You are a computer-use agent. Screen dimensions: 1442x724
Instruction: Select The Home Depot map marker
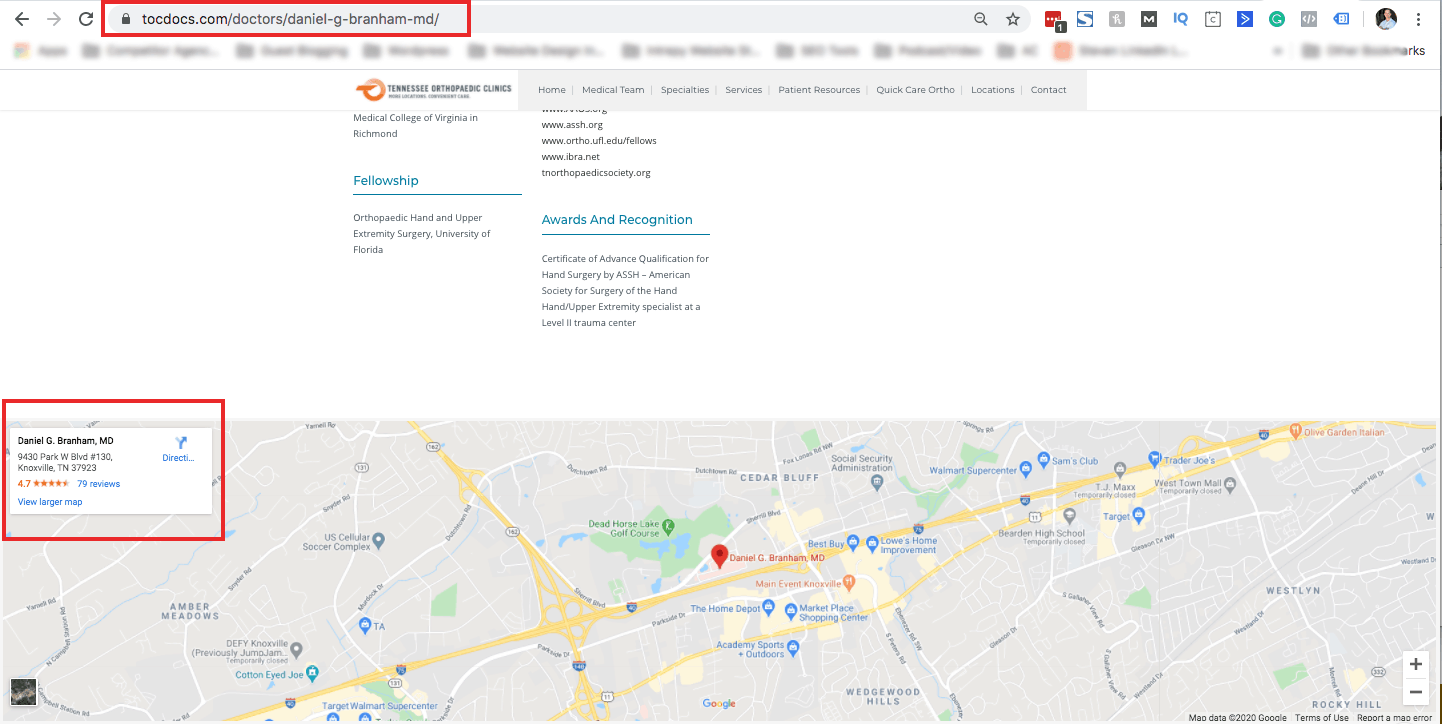click(x=768, y=606)
